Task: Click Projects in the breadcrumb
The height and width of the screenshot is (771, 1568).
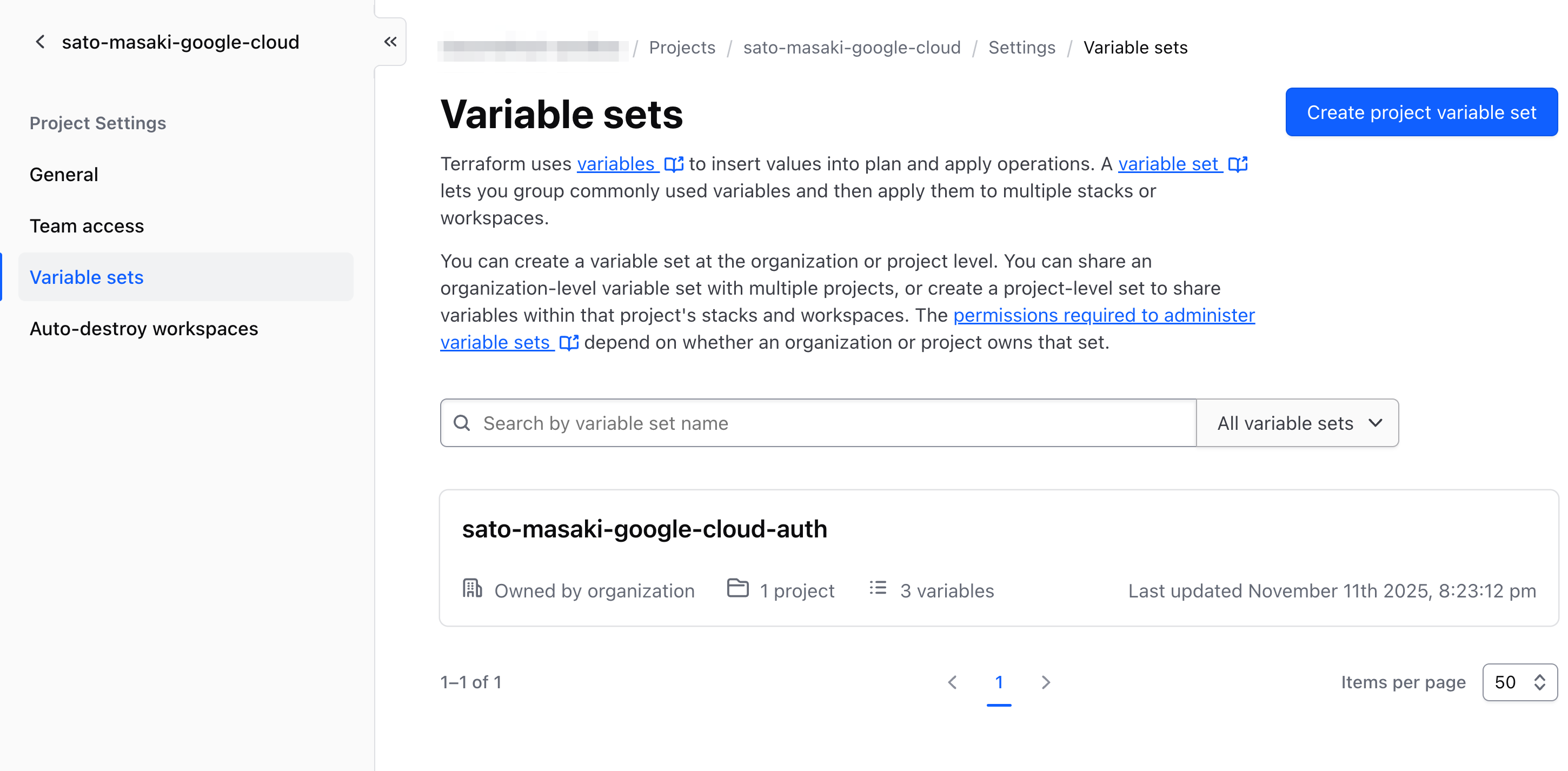Action: point(682,48)
